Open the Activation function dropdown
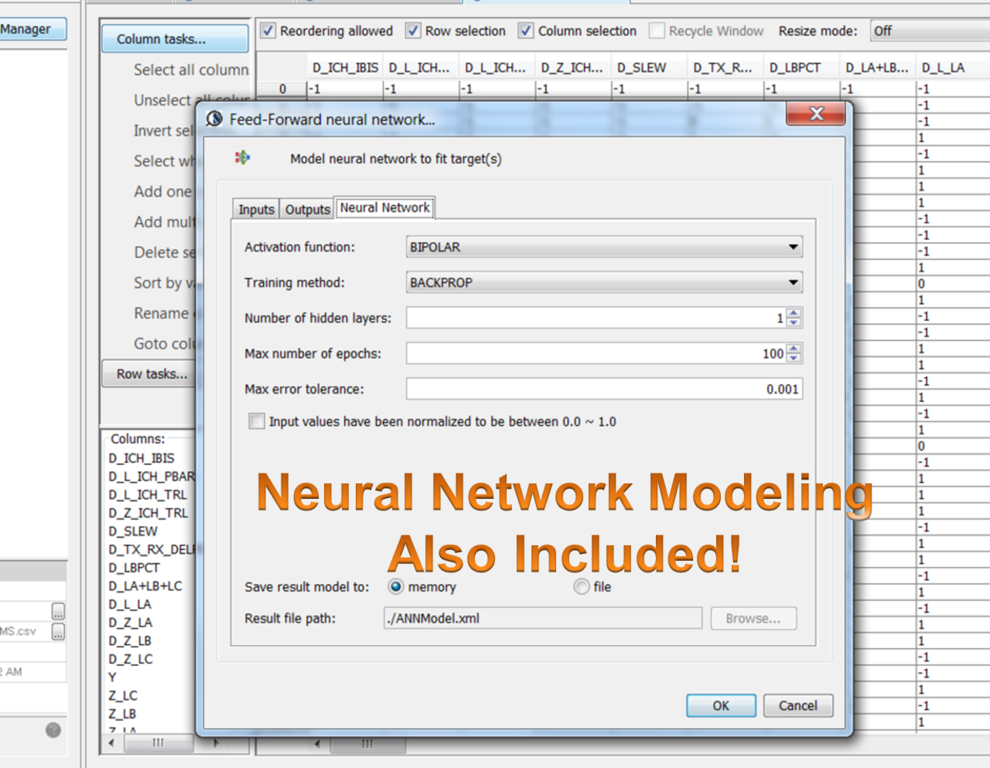 pos(604,247)
